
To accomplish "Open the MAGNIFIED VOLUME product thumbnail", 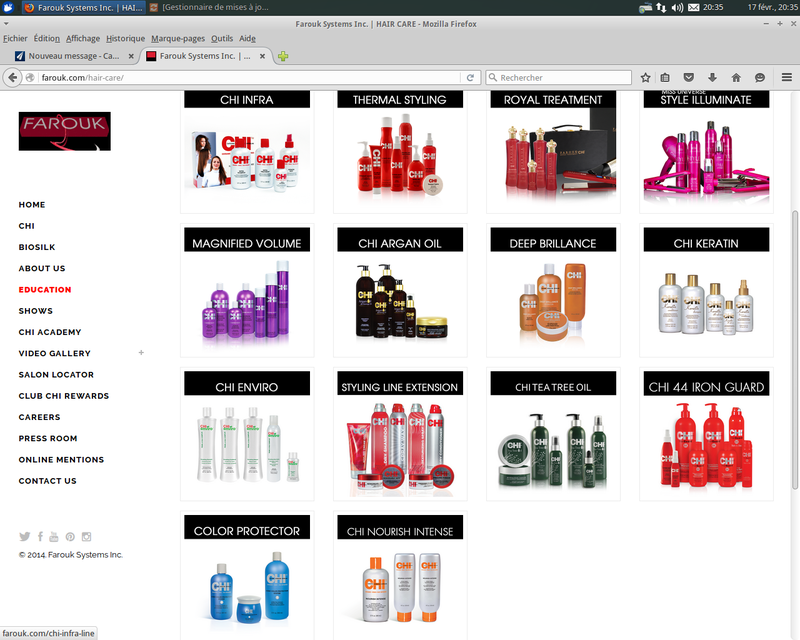I will coord(247,290).
